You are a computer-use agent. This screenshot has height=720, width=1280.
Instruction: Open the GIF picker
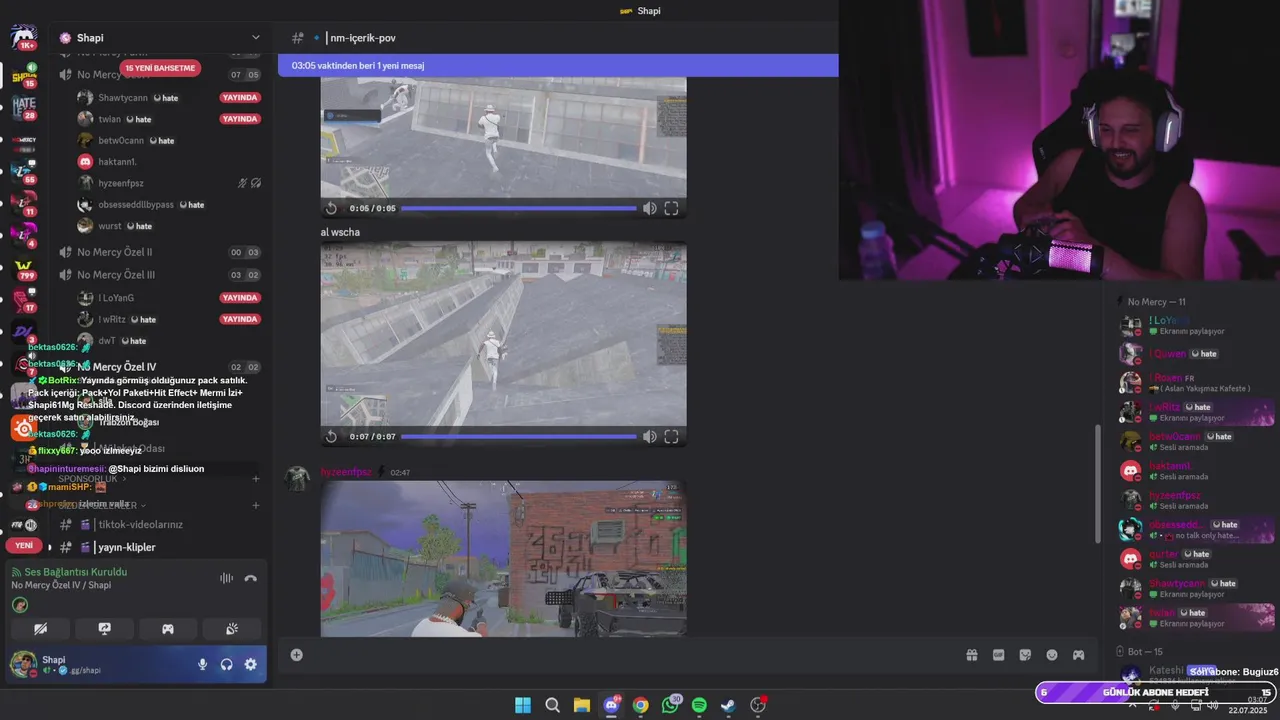(x=998, y=655)
